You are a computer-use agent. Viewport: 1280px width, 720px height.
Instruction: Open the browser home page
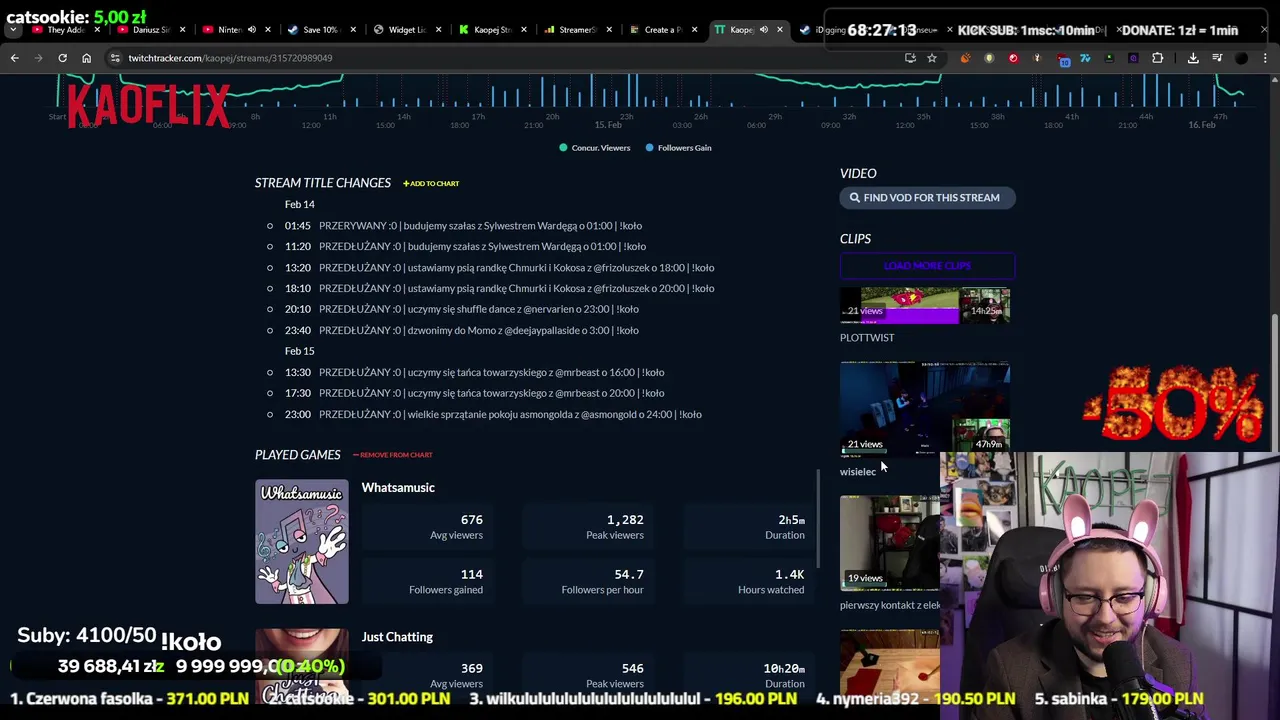coord(86,58)
